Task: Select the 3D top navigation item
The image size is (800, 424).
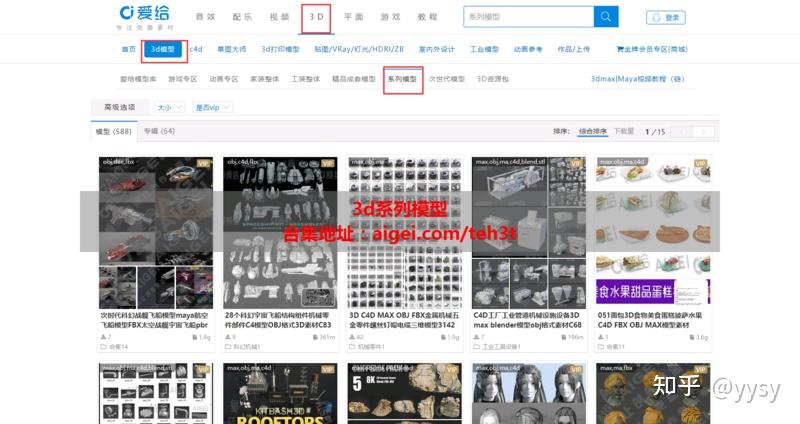Action: (x=316, y=17)
